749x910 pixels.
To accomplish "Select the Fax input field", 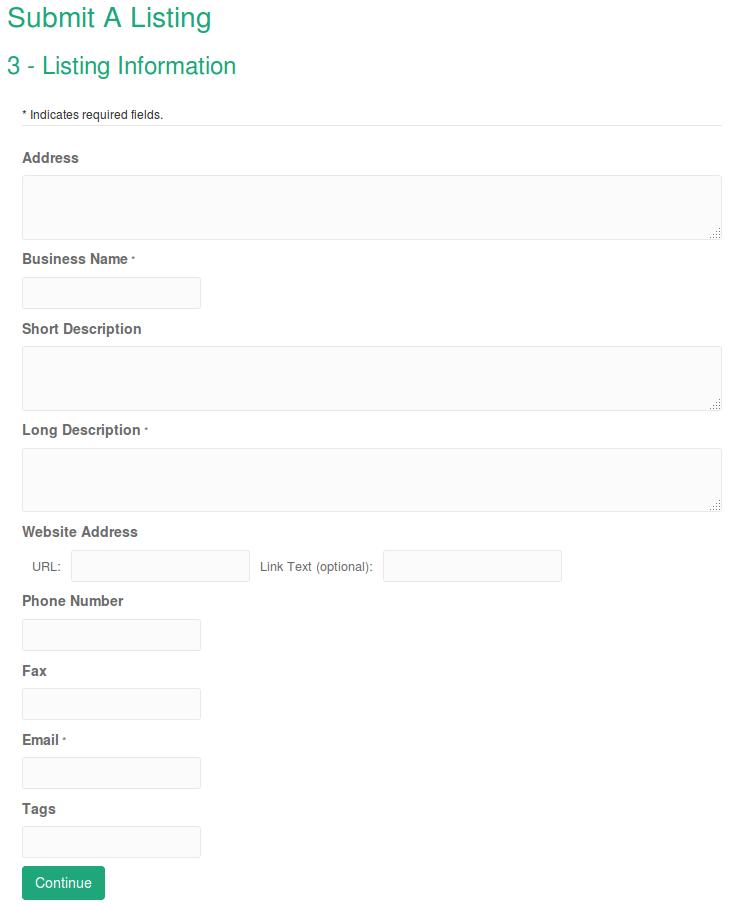I will pyautogui.click(x=111, y=704).
